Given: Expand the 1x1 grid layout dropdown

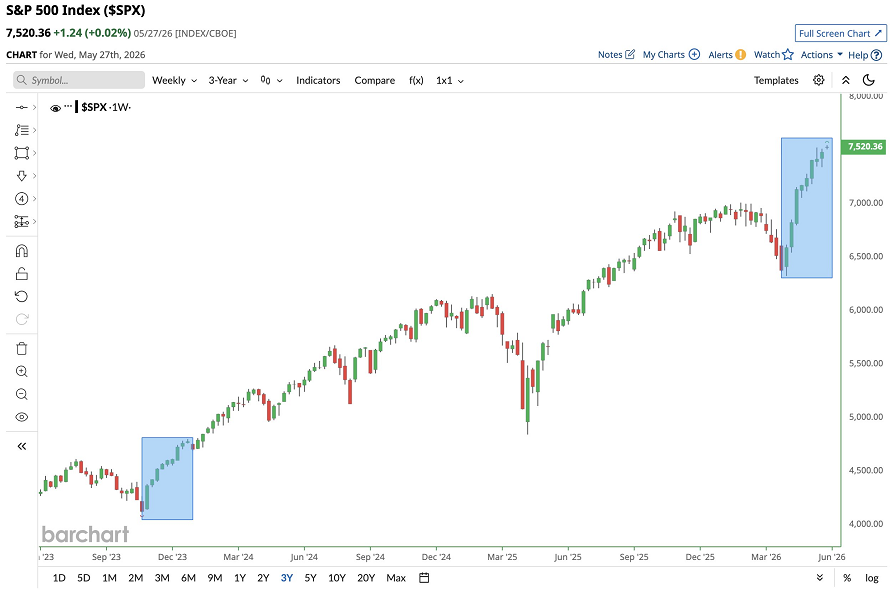Looking at the screenshot, I should click(x=450, y=80).
